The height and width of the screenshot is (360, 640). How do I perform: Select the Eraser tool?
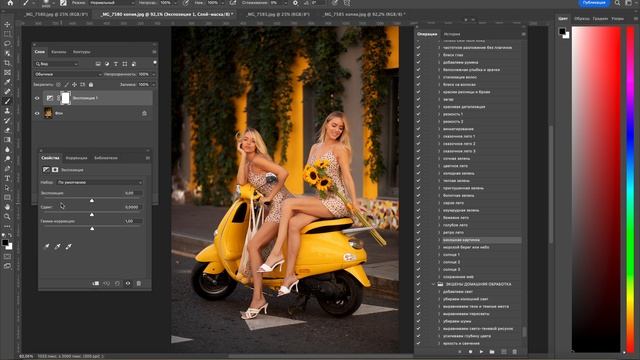pos(7,130)
